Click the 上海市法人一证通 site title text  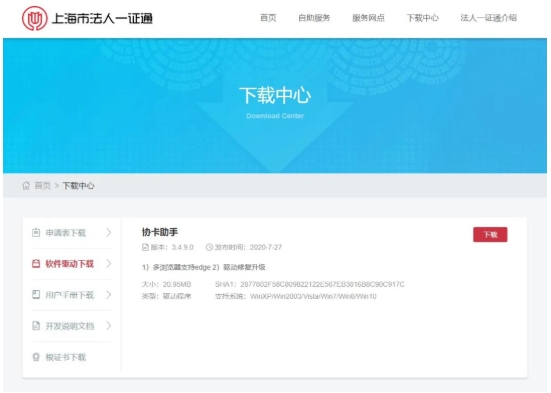pos(102,18)
